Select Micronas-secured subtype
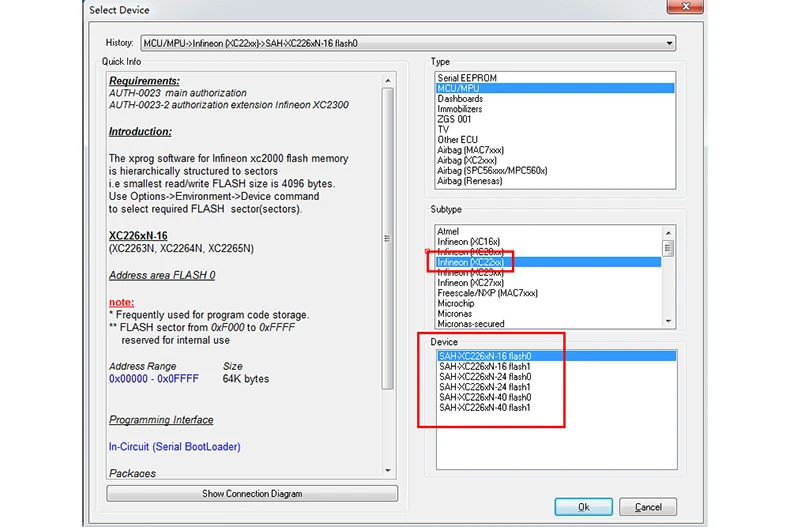This screenshot has width=790, height=527. pos(548,323)
